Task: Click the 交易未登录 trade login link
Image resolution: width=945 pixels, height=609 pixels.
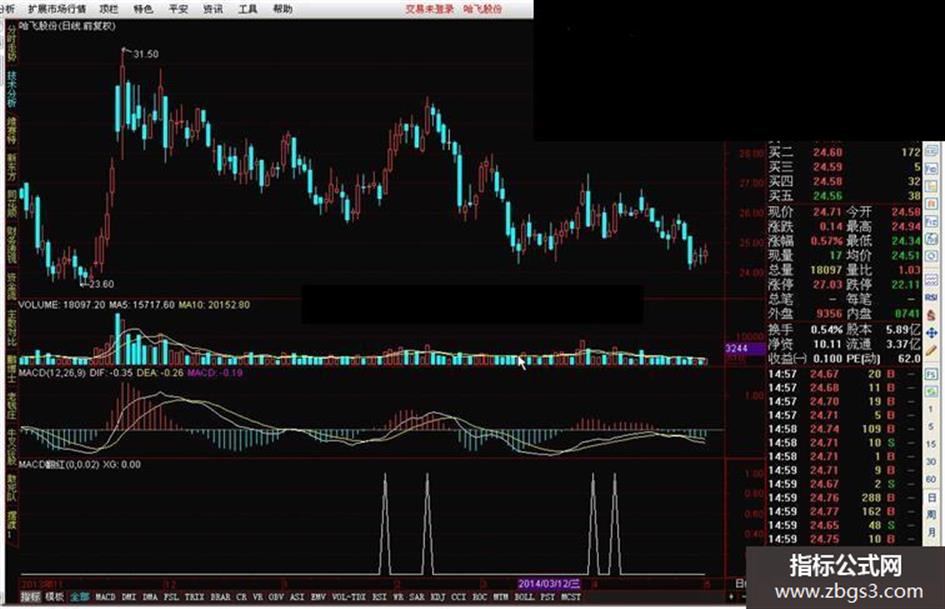Action: (x=429, y=9)
